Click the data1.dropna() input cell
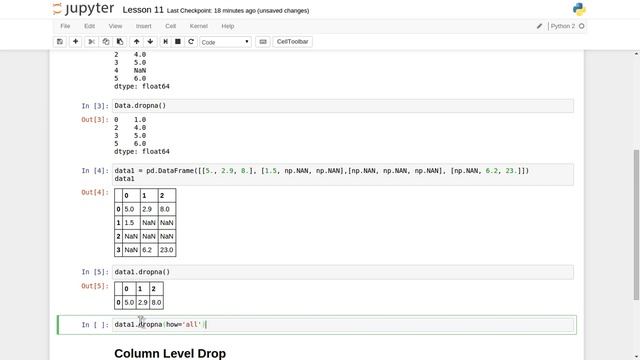 point(343,272)
